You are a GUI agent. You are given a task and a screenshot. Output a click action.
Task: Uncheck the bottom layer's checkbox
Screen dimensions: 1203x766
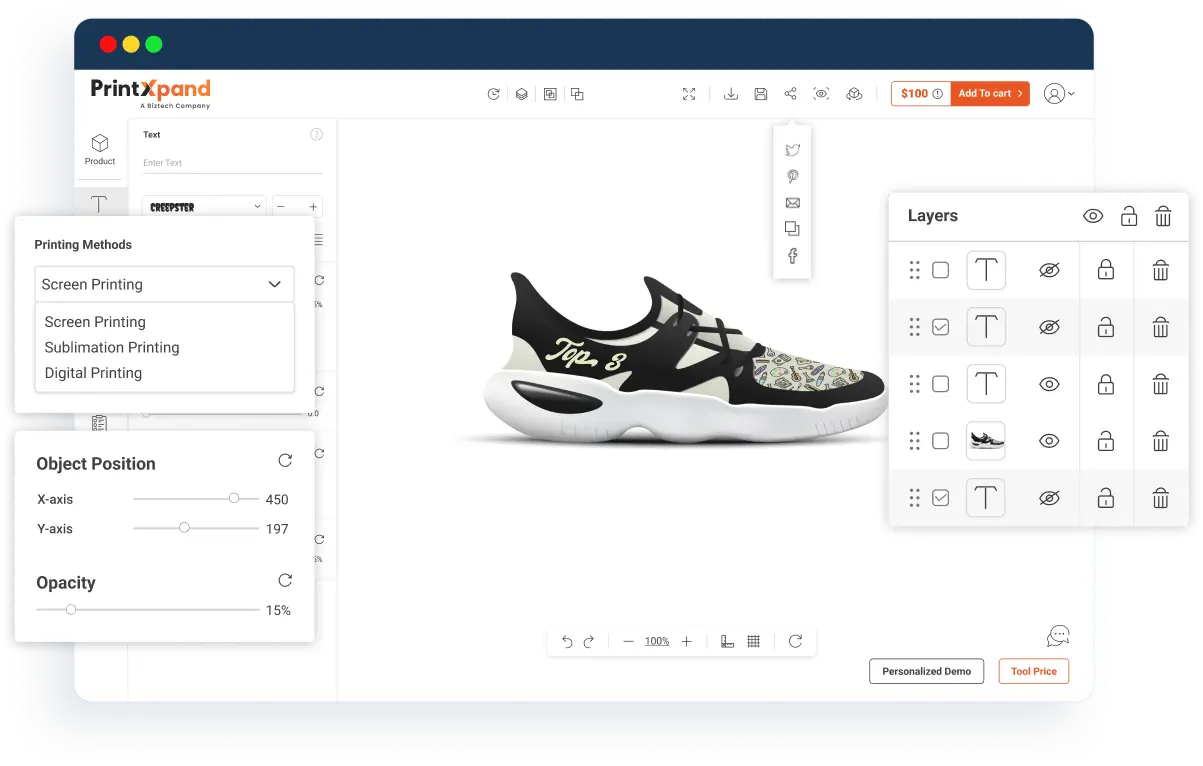pos(940,498)
